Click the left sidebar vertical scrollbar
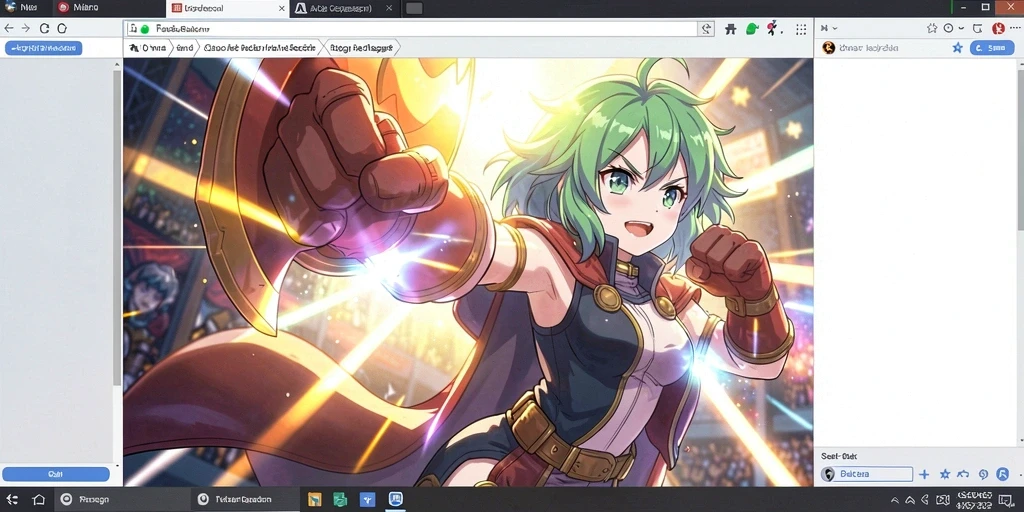This screenshot has height=512, width=1024. click(117, 229)
